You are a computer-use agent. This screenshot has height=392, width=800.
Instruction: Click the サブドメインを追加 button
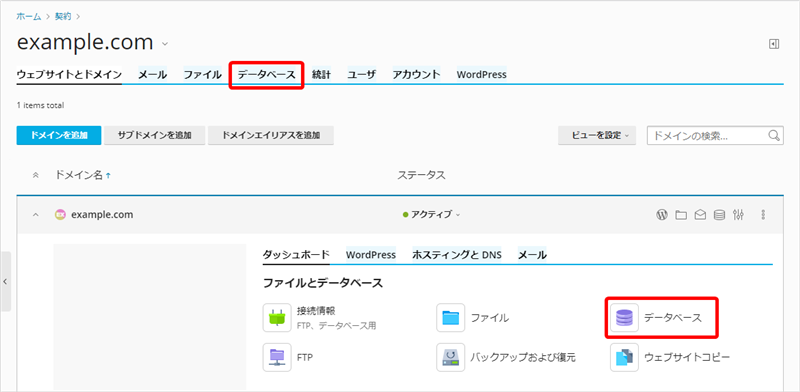(155, 135)
